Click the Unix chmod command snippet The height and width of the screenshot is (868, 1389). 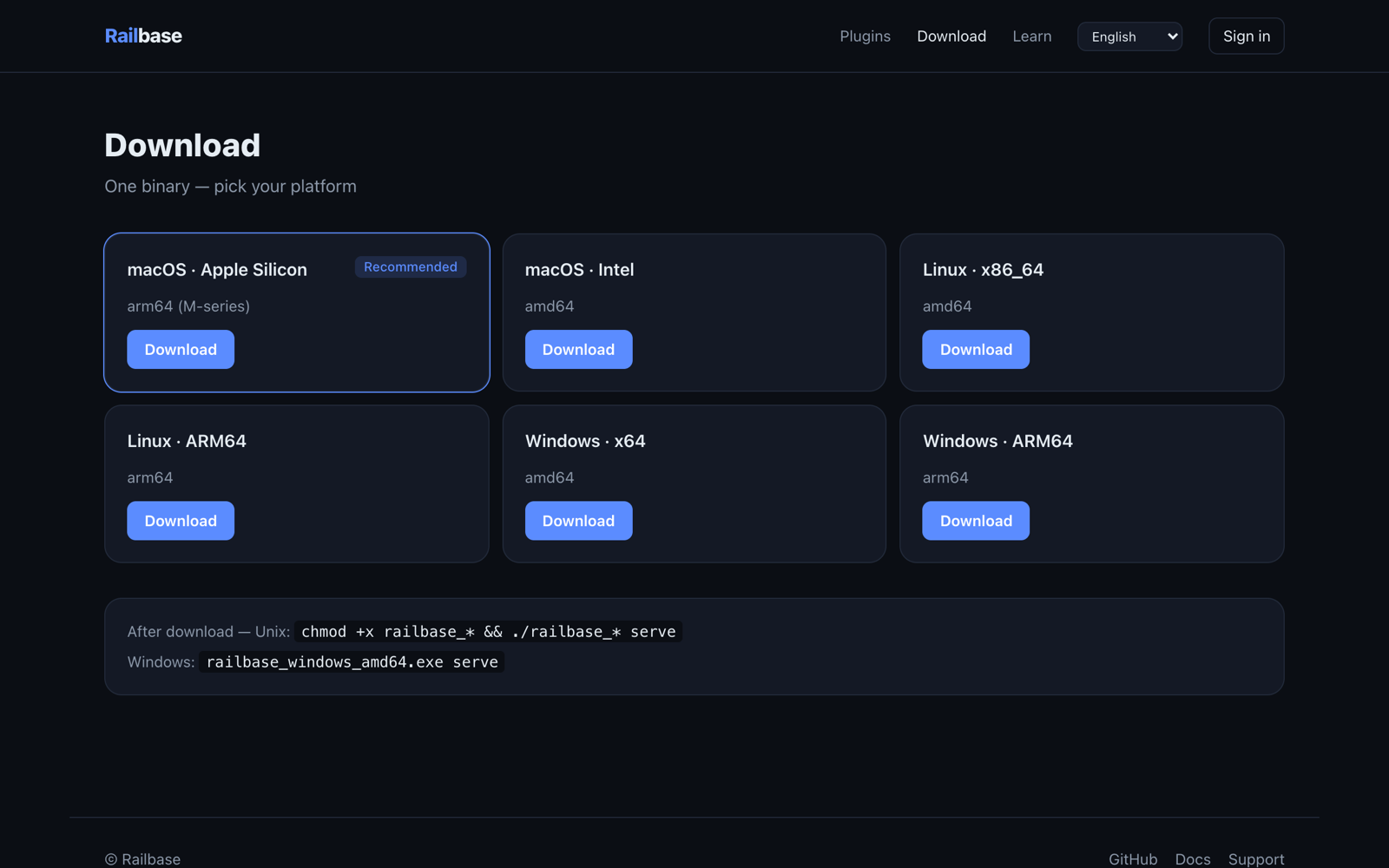(x=488, y=632)
